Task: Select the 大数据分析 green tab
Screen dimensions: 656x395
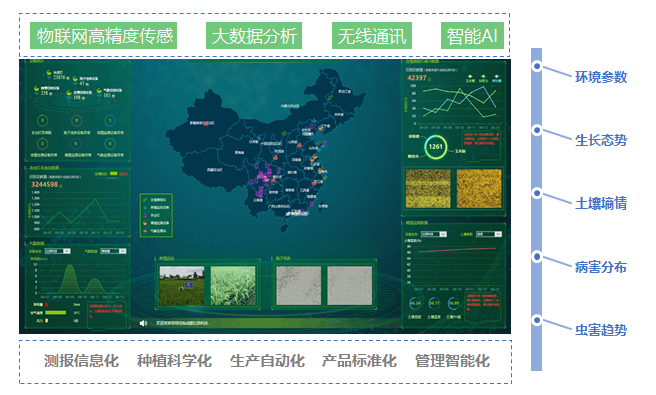Action: point(254,36)
